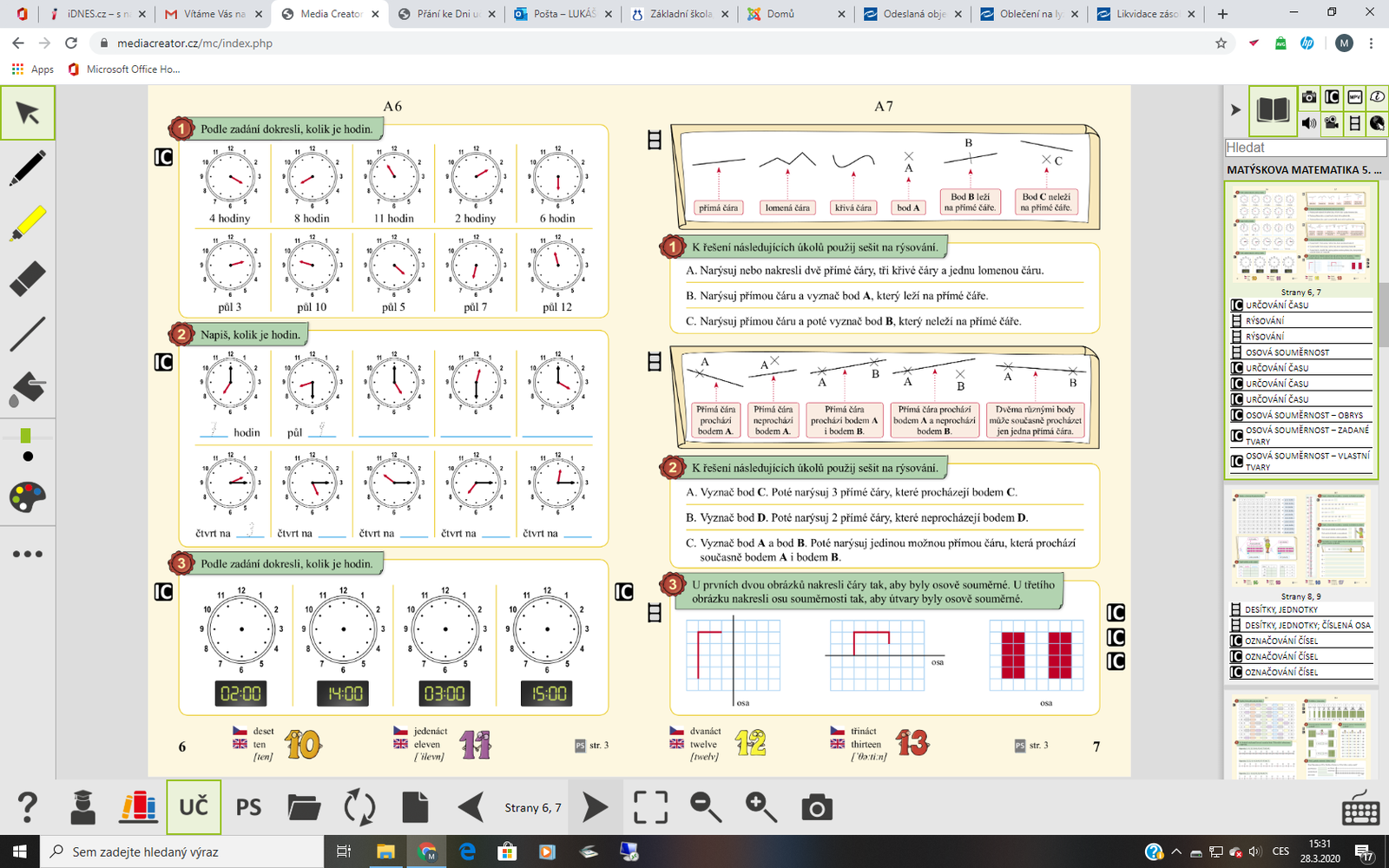Filter by video camera icon
This screenshot has width=1389, height=868.
(1332, 123)
